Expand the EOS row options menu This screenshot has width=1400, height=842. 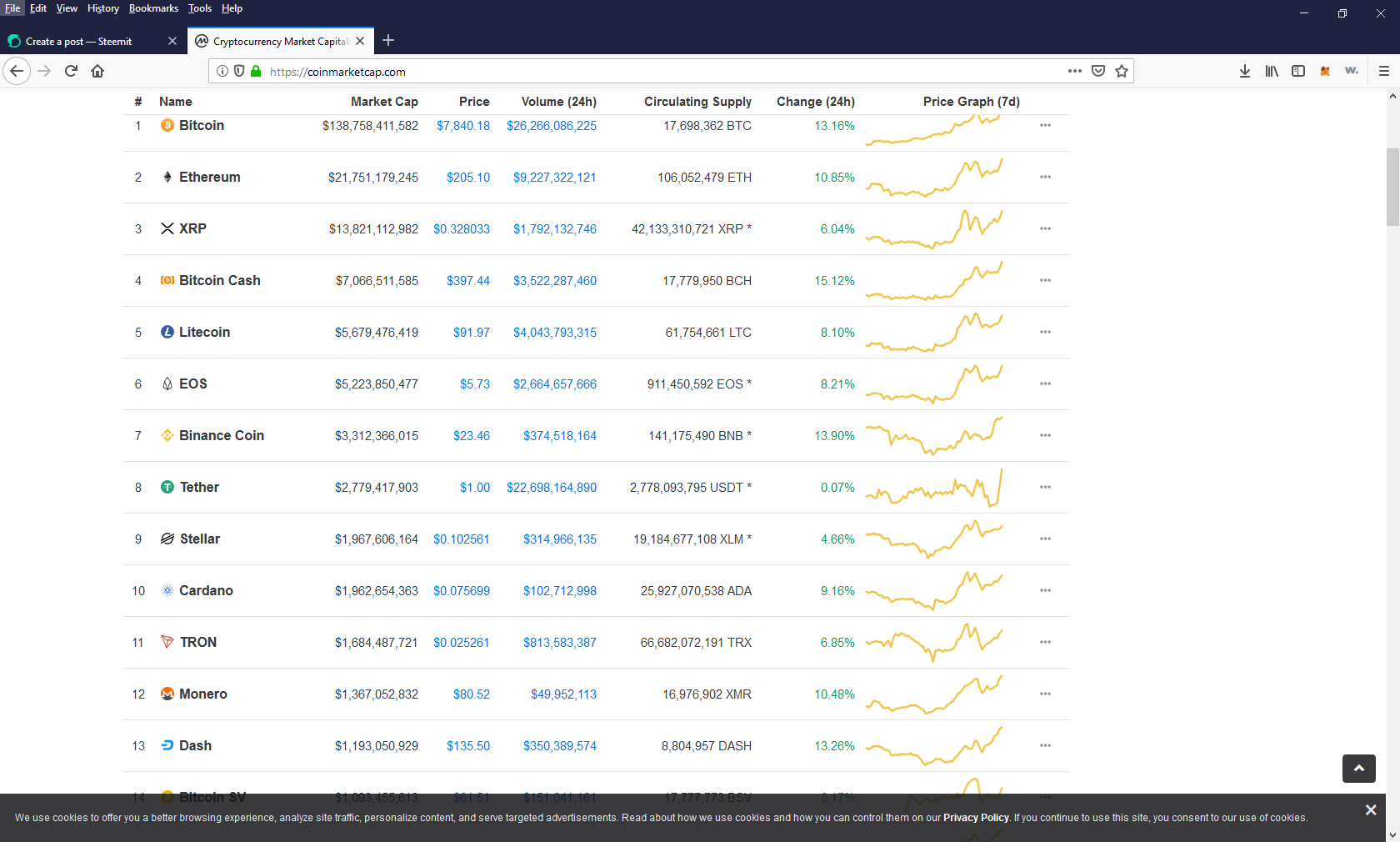pyautogui.click(x=1045, y=383)
